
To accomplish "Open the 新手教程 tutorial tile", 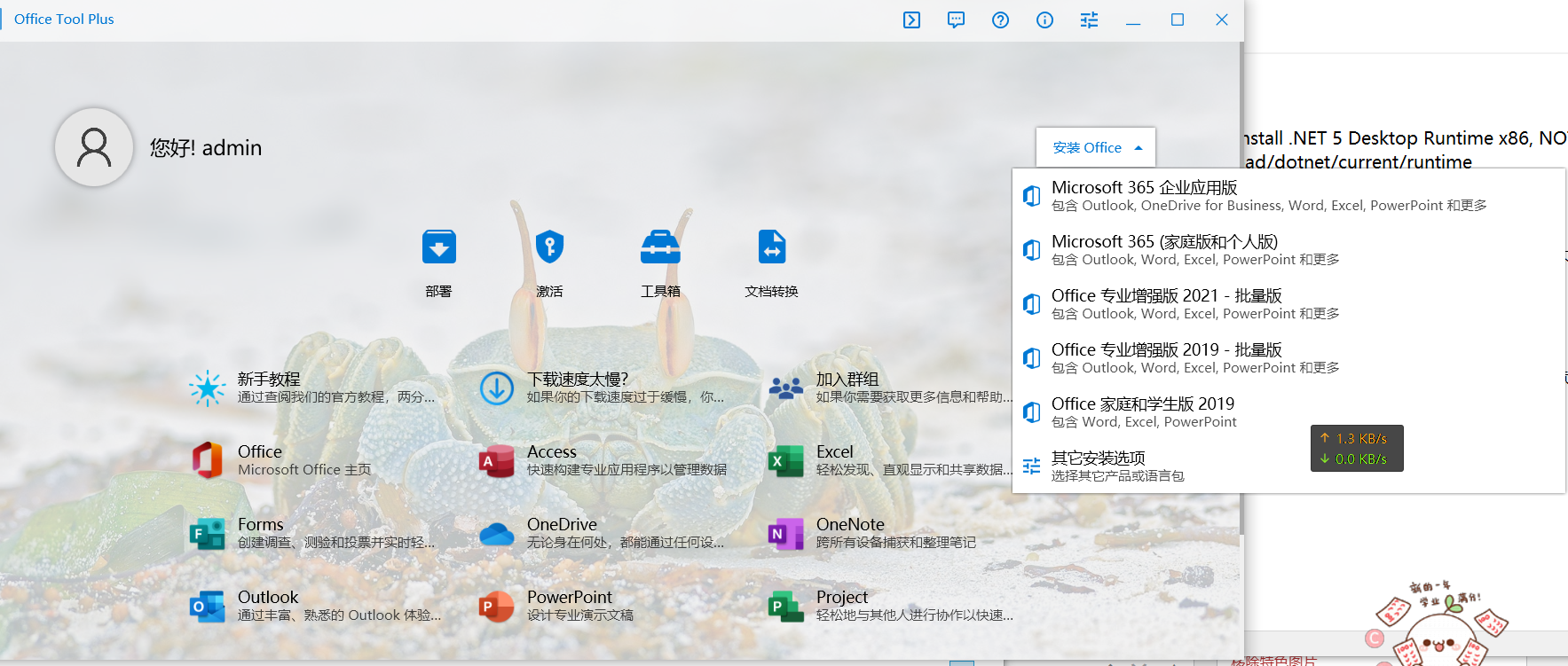I will tap(313, 388).
